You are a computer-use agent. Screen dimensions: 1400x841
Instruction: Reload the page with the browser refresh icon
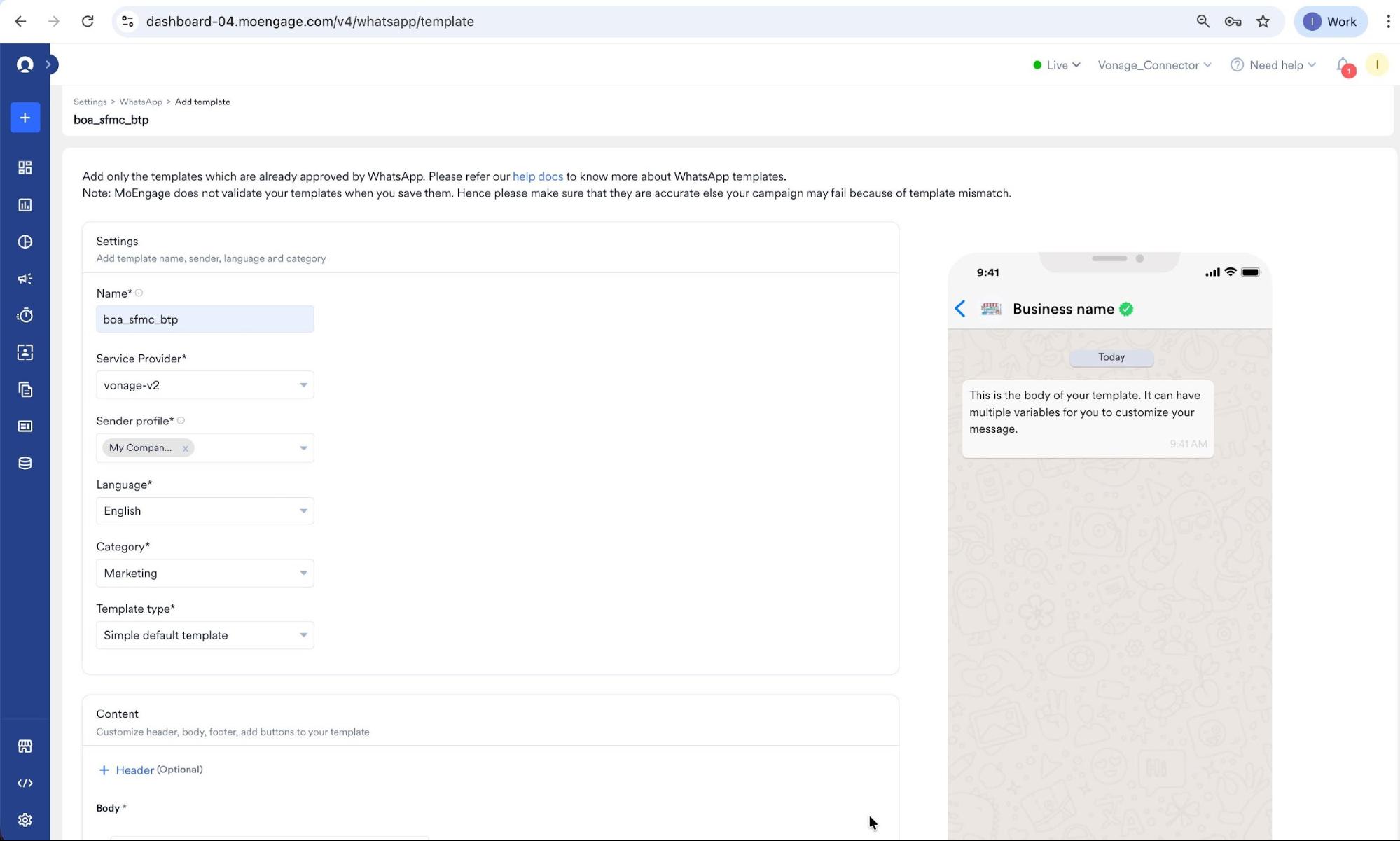coord(88,21)
